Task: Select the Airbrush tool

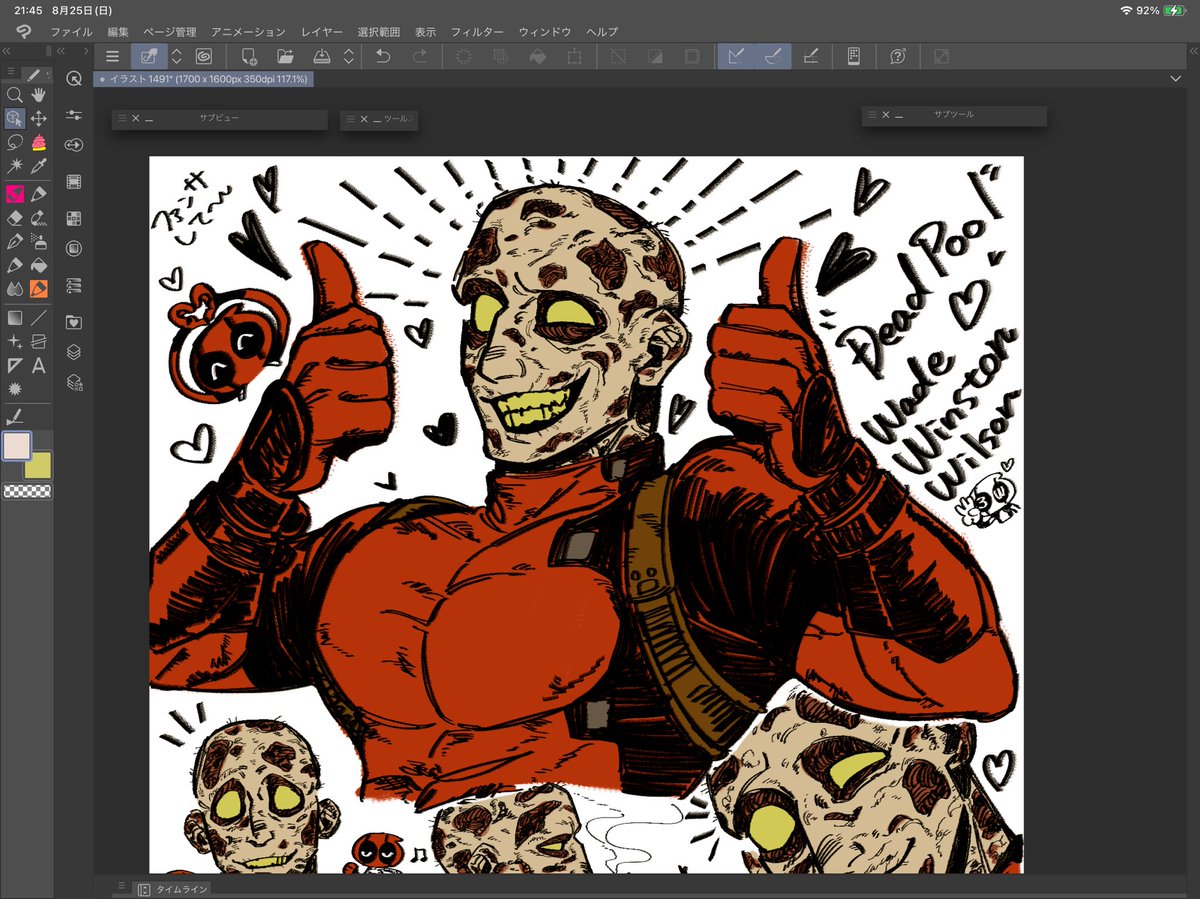Action: tap(39, 241)
